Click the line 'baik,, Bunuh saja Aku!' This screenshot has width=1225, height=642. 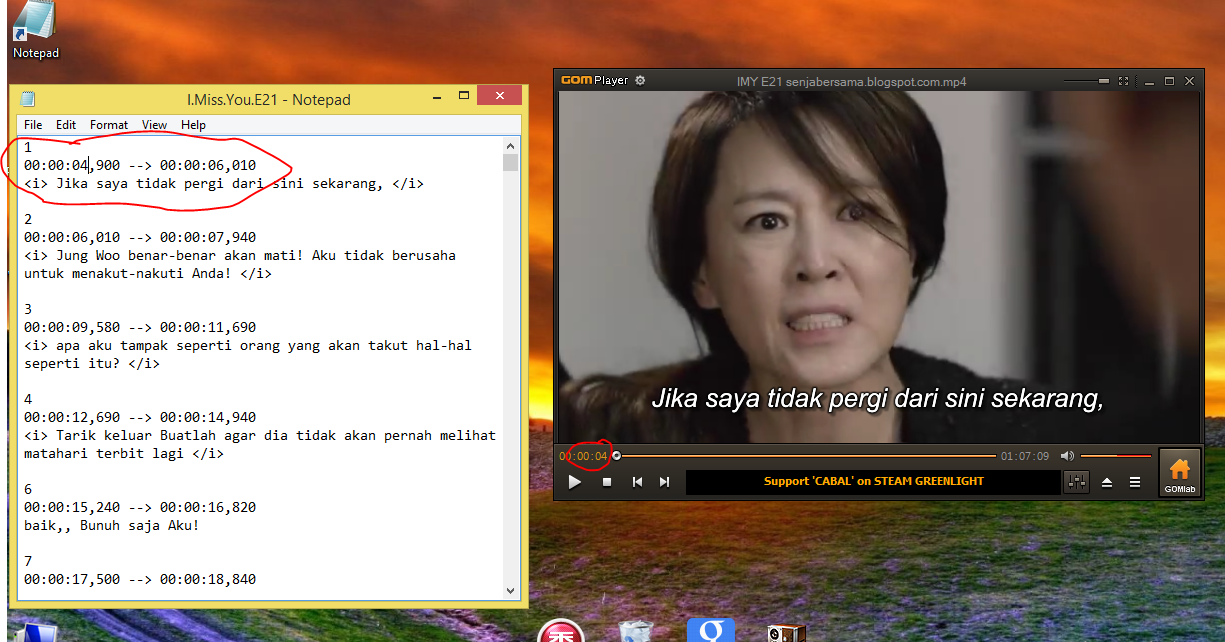point(112,525)
